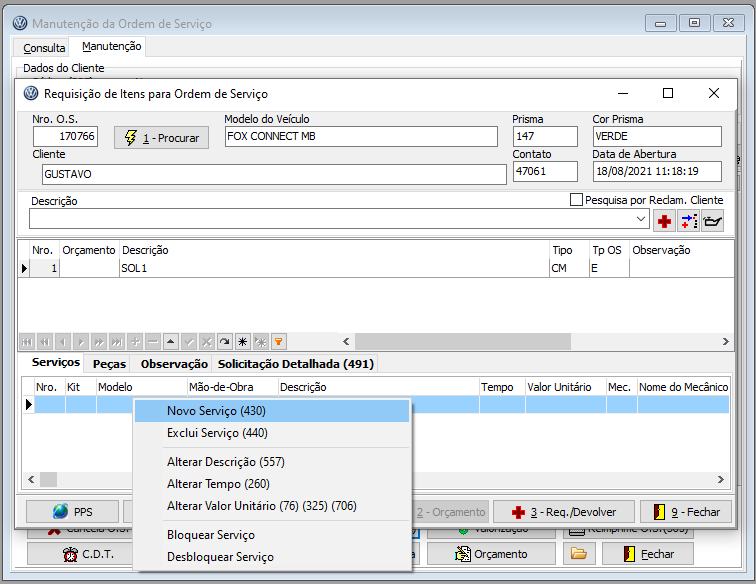
Task: Click the oil can icon button
Action: (x=712, y=221)
